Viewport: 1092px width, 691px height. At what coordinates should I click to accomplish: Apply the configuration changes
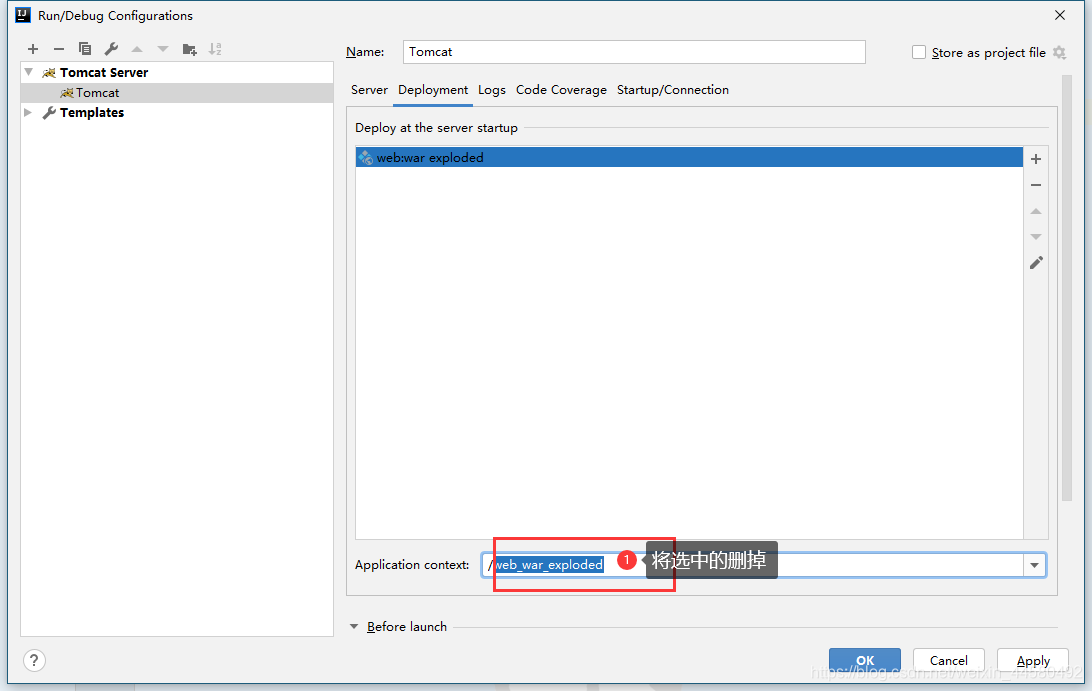[1033, 660]
